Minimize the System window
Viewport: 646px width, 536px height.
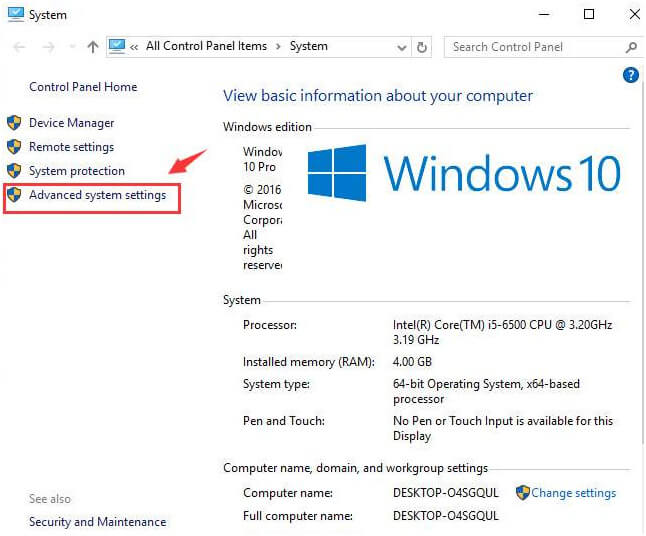[x=544, y=14]
